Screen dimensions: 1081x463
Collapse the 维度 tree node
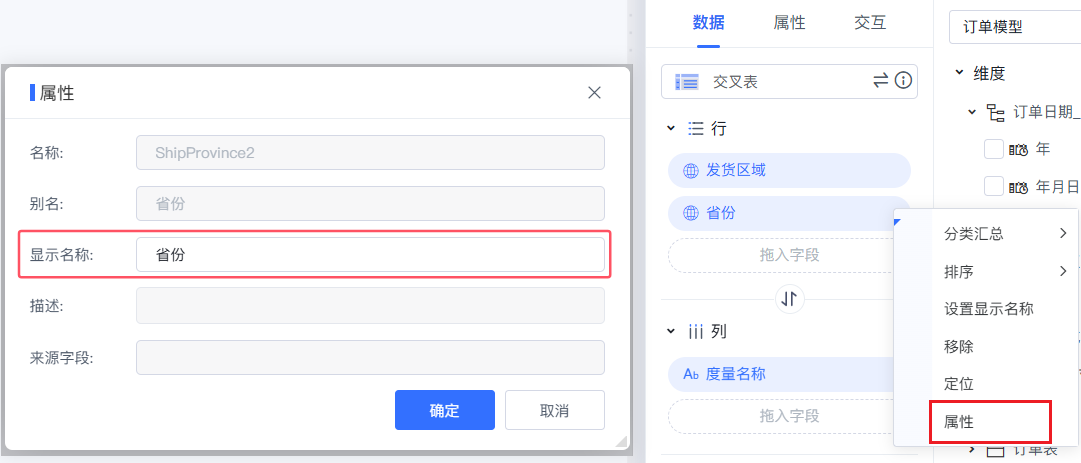click(x=959, y=72)
